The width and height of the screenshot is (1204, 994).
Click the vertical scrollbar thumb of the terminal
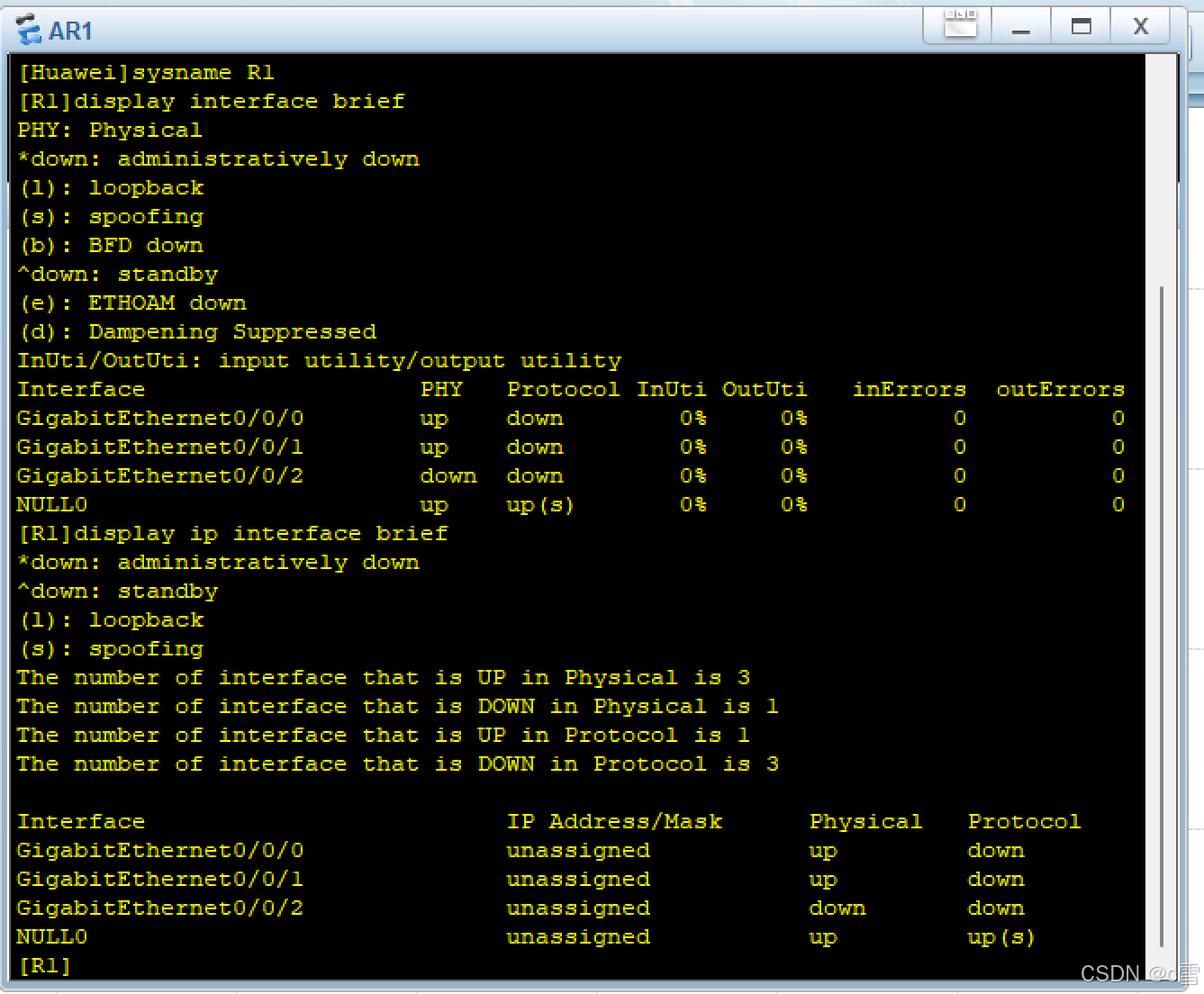click(x=1162, y=616)
